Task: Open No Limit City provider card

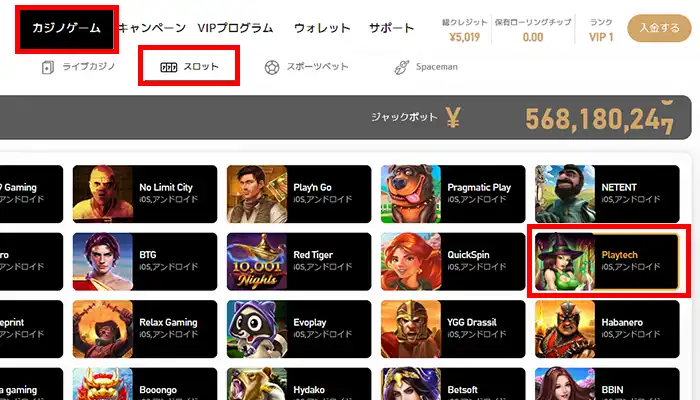Action: 145,194
